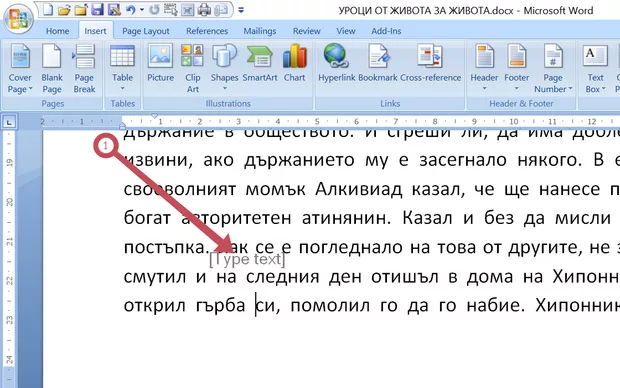Click the first line indent marker on ruler
The height and width of the screenshot is (388, 620).
click(155, 116)
